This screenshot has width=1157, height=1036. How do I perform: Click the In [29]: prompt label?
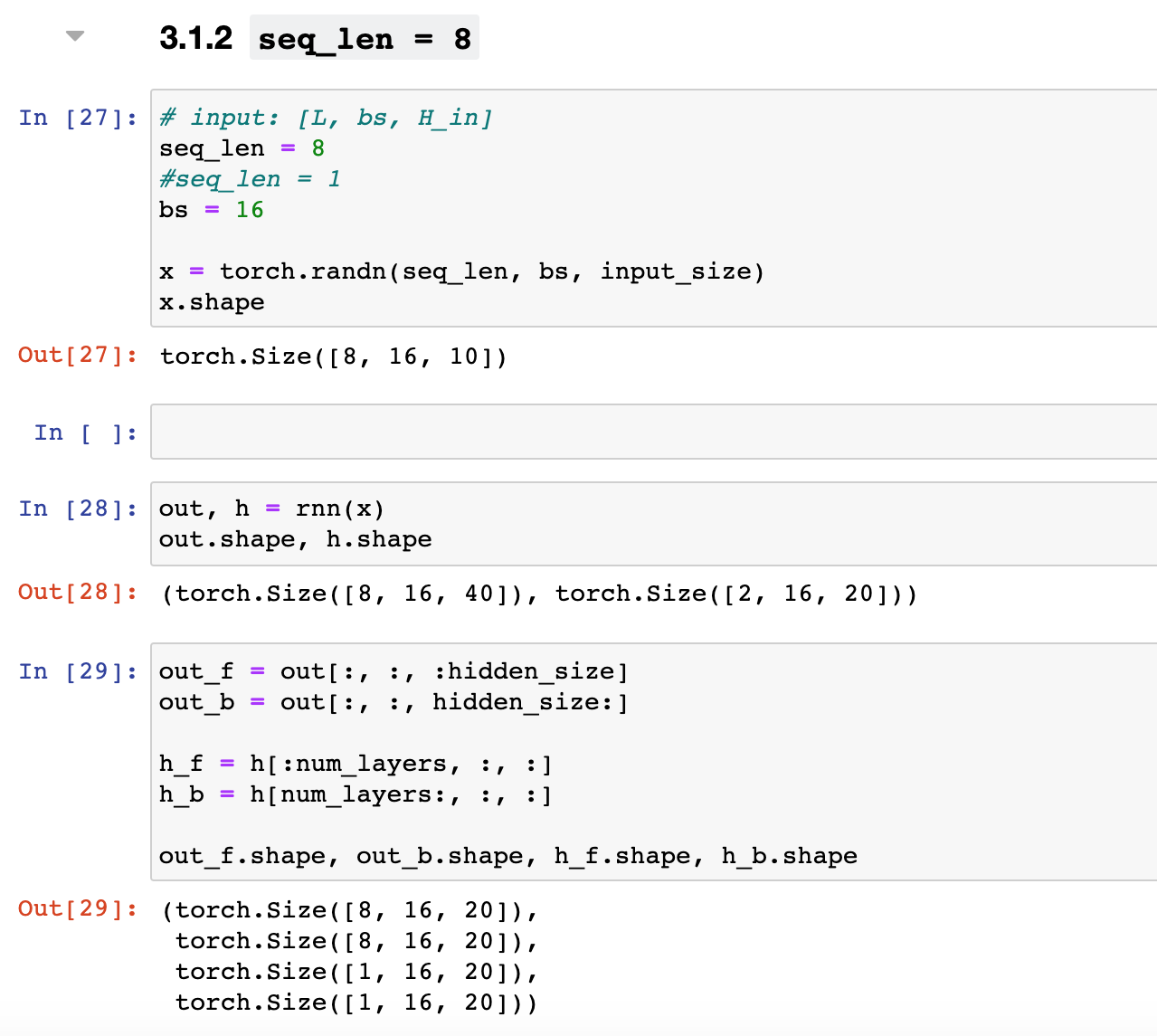click(x=79, y=671)
